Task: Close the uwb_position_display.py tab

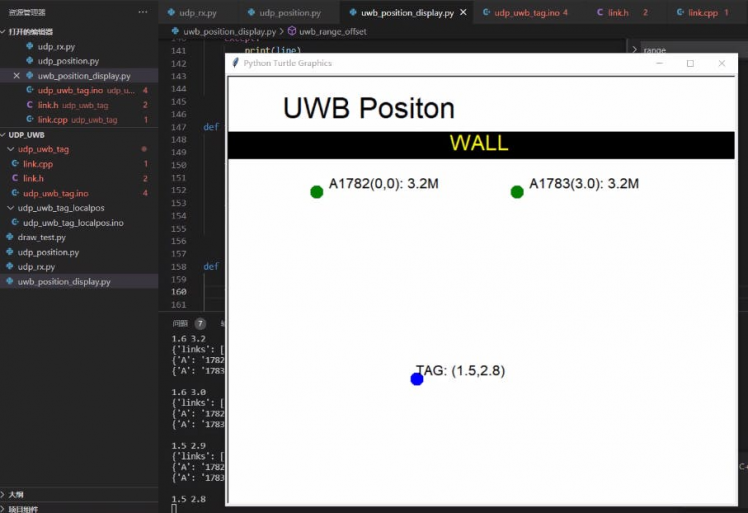Action: click(463, 12)
